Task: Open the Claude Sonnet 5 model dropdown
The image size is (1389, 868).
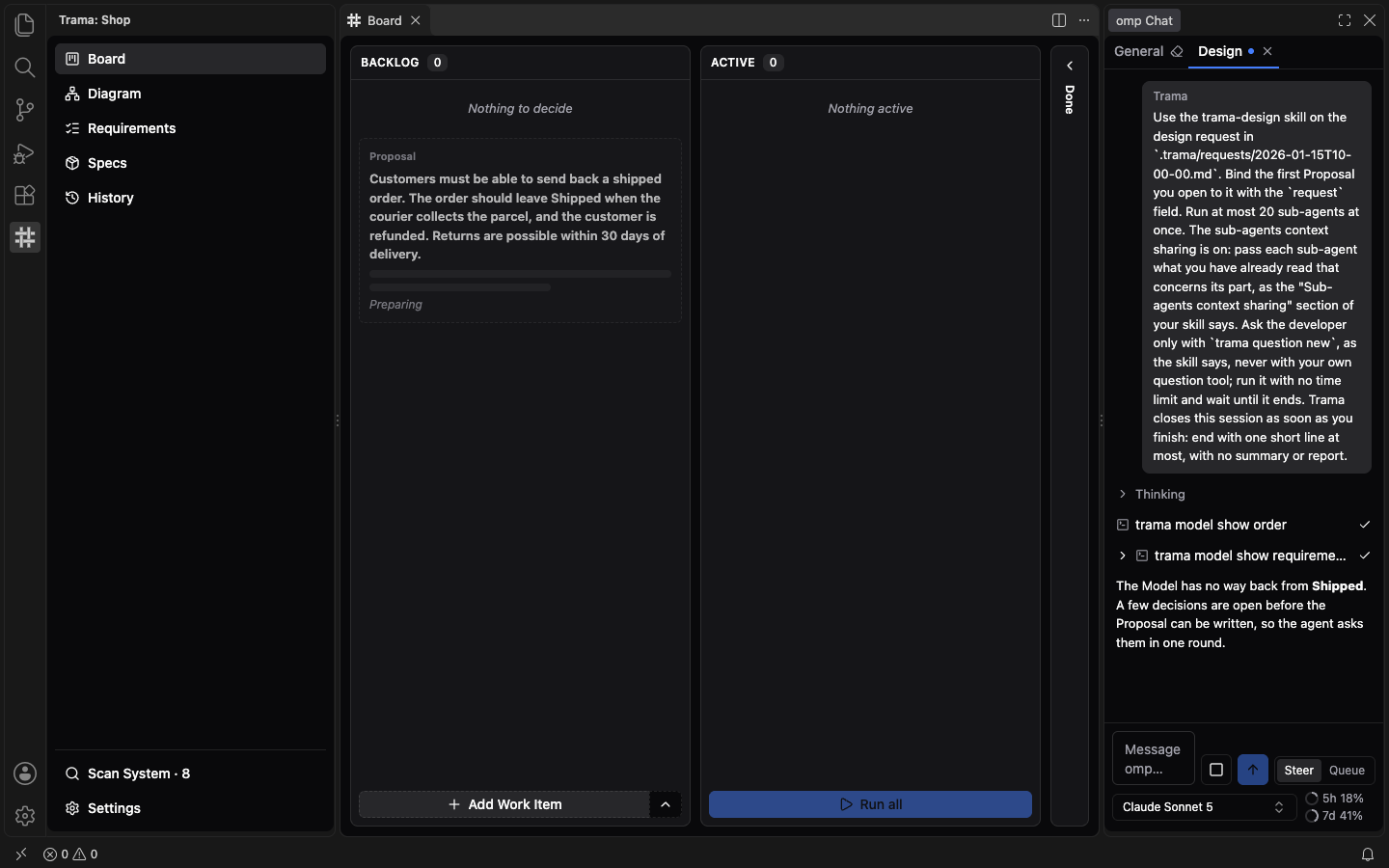Action: (1204, 807)
